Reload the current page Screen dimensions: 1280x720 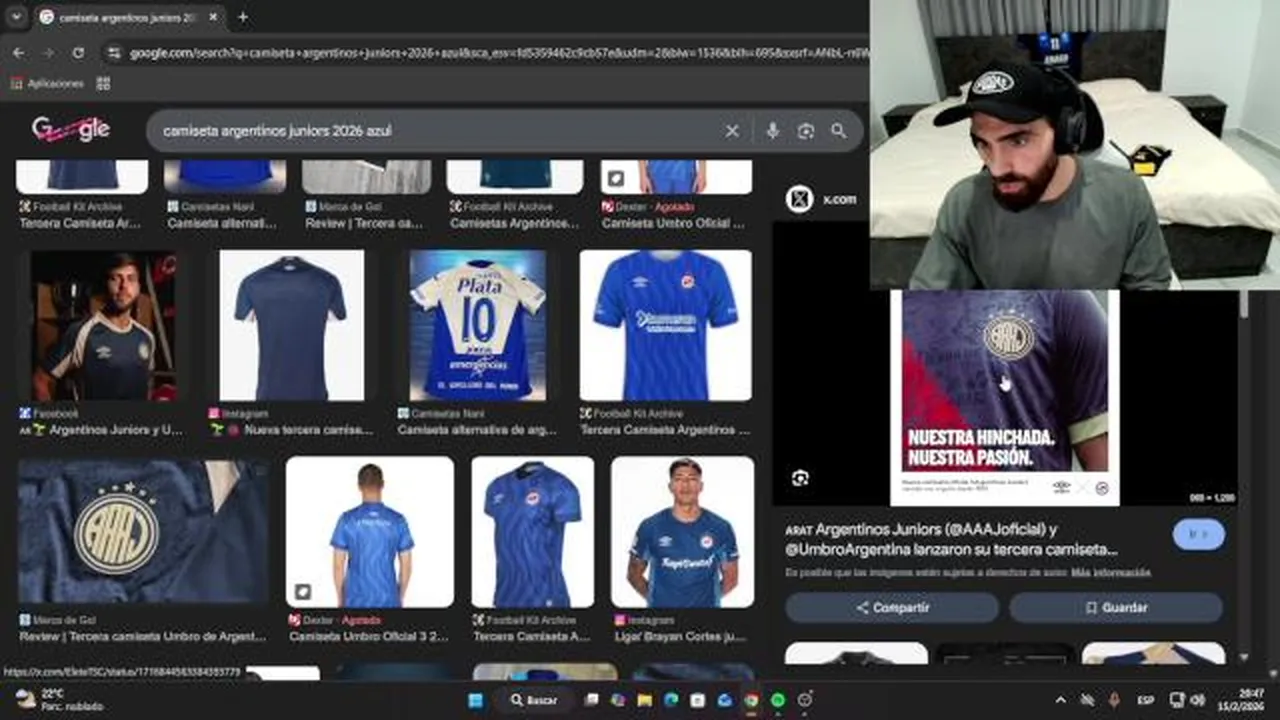pyautogui.click(x=78, y=52)
